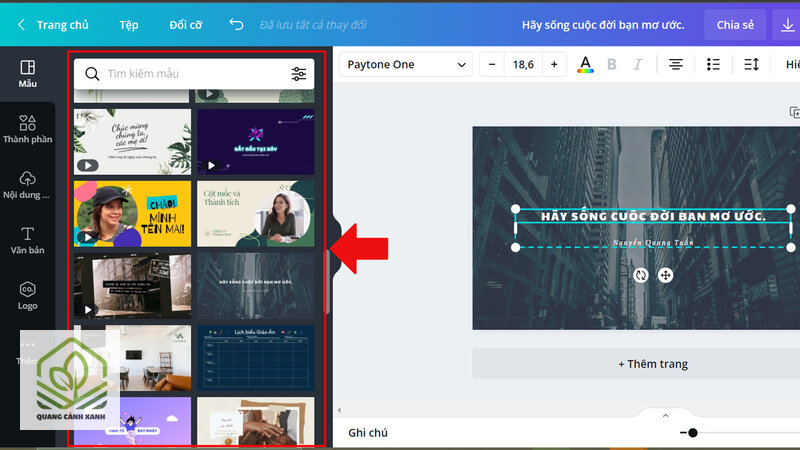Toggle bulleted list formatting
This screenshot has height=450, width=800.
tap(713, 64)
